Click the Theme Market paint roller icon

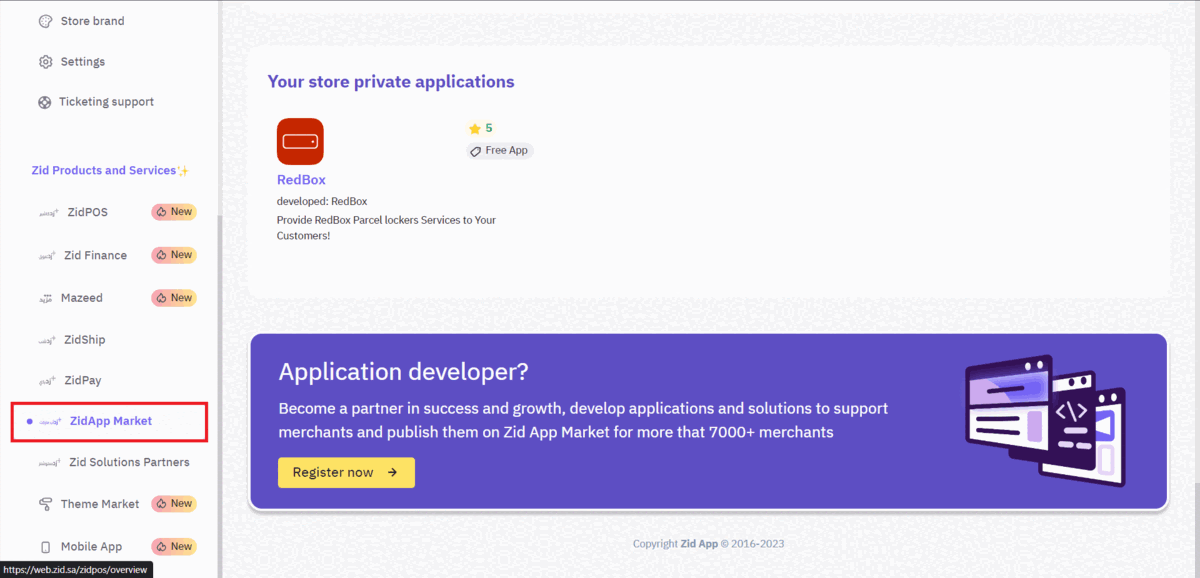(x=45, y=504)
